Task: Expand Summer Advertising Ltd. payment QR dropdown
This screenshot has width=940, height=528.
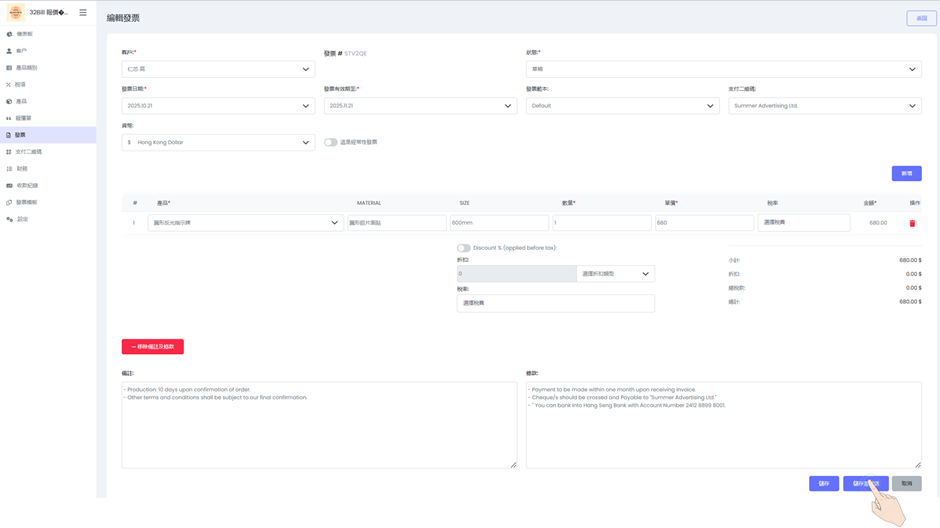Action: coord(824,106)
